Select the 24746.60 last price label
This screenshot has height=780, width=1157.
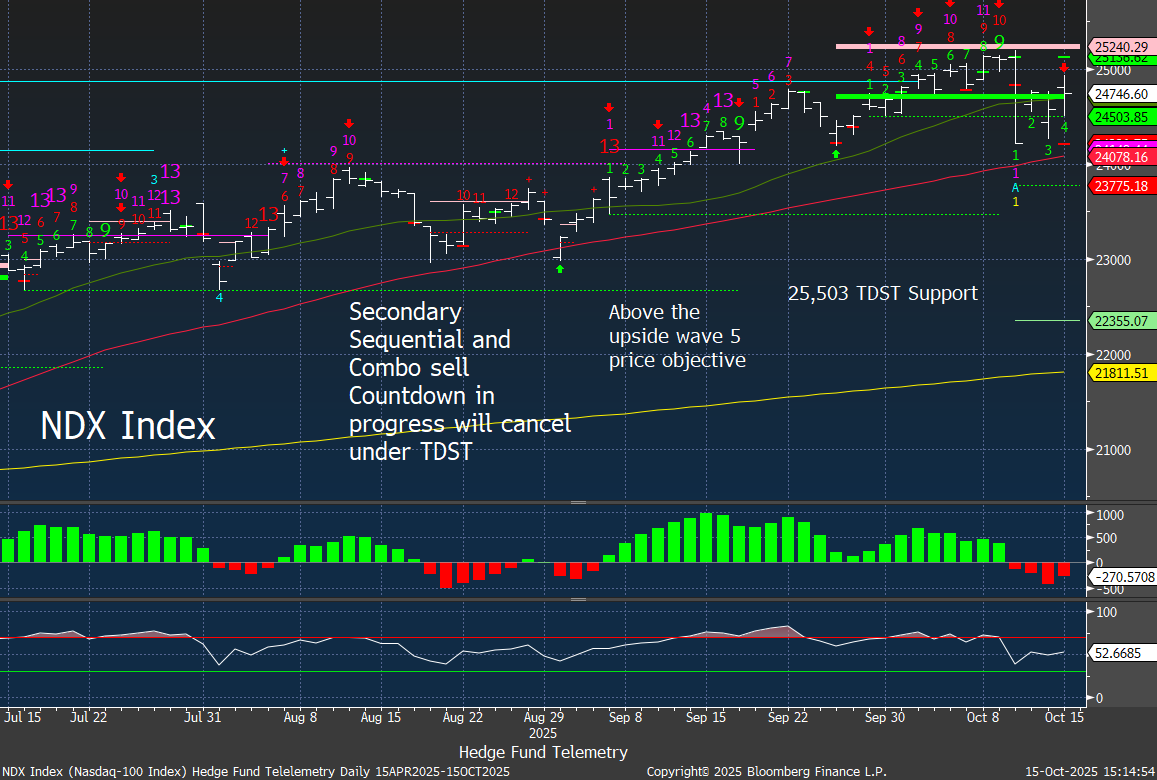(x=1119, y=93)
